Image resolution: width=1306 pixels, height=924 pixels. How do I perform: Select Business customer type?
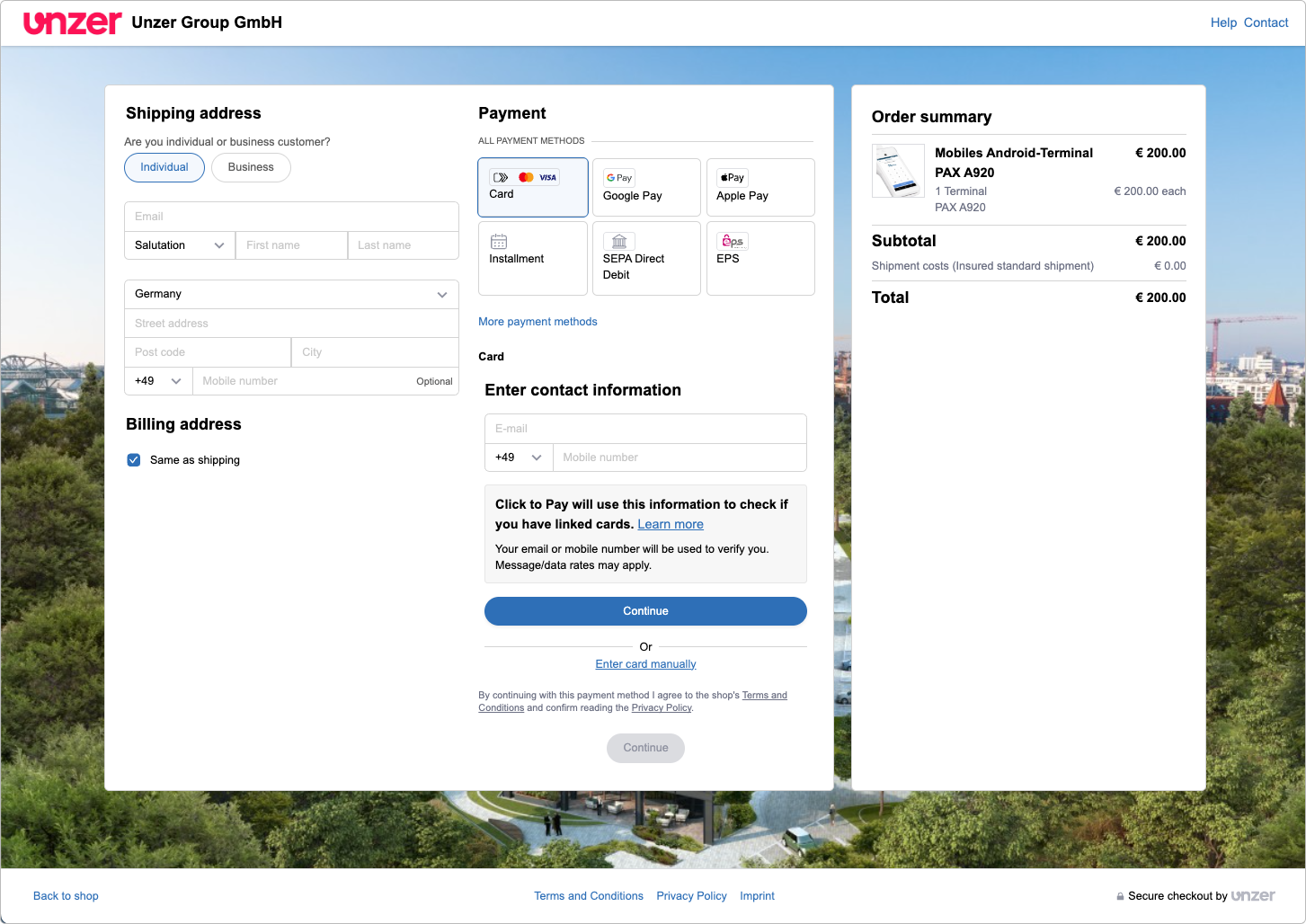coord(251,167)
